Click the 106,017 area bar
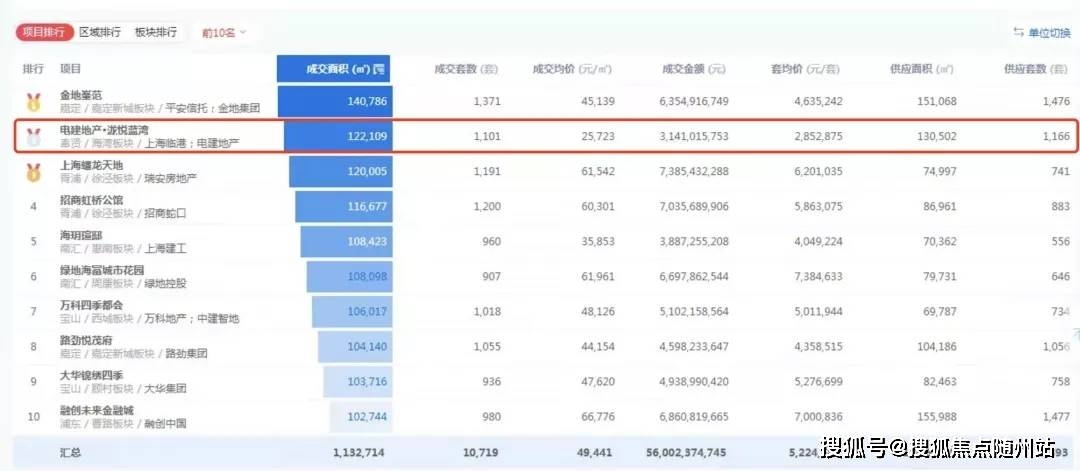The image size is (1080, 471). point(352,313)
